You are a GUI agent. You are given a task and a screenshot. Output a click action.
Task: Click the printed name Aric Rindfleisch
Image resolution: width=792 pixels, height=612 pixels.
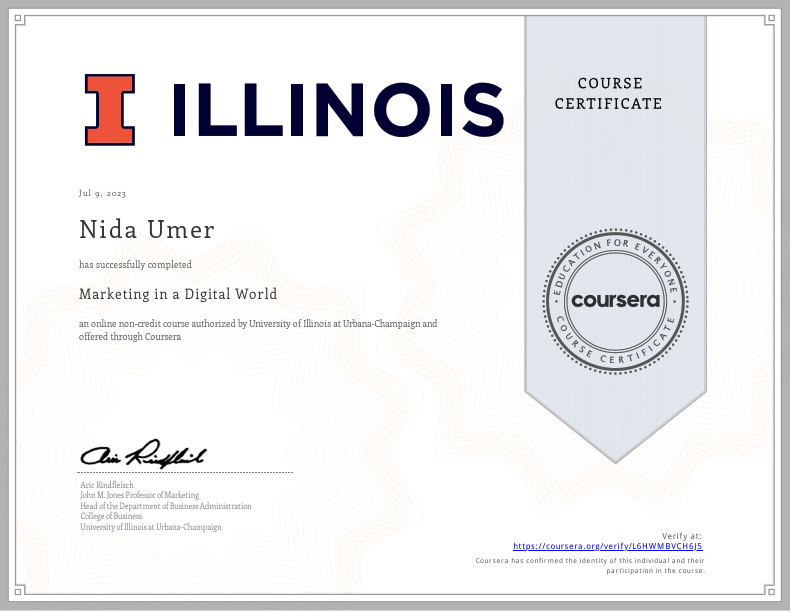107,485
